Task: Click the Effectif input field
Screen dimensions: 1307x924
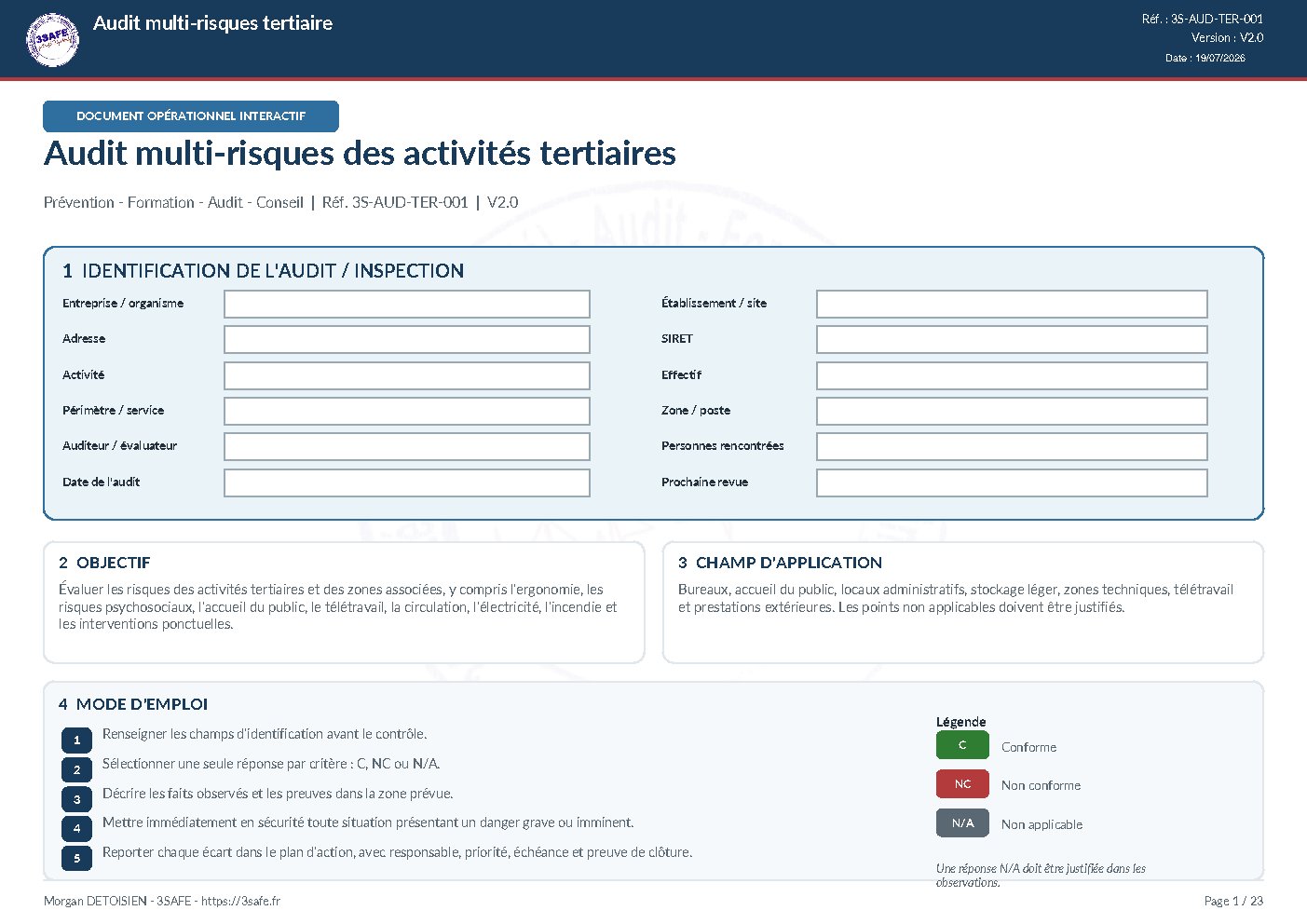Action: [x=1012, y=375]
